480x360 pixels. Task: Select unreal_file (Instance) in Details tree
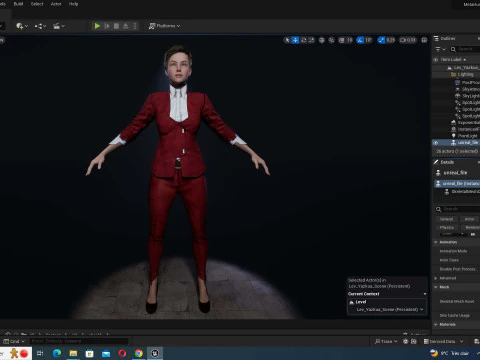[458, 183]
